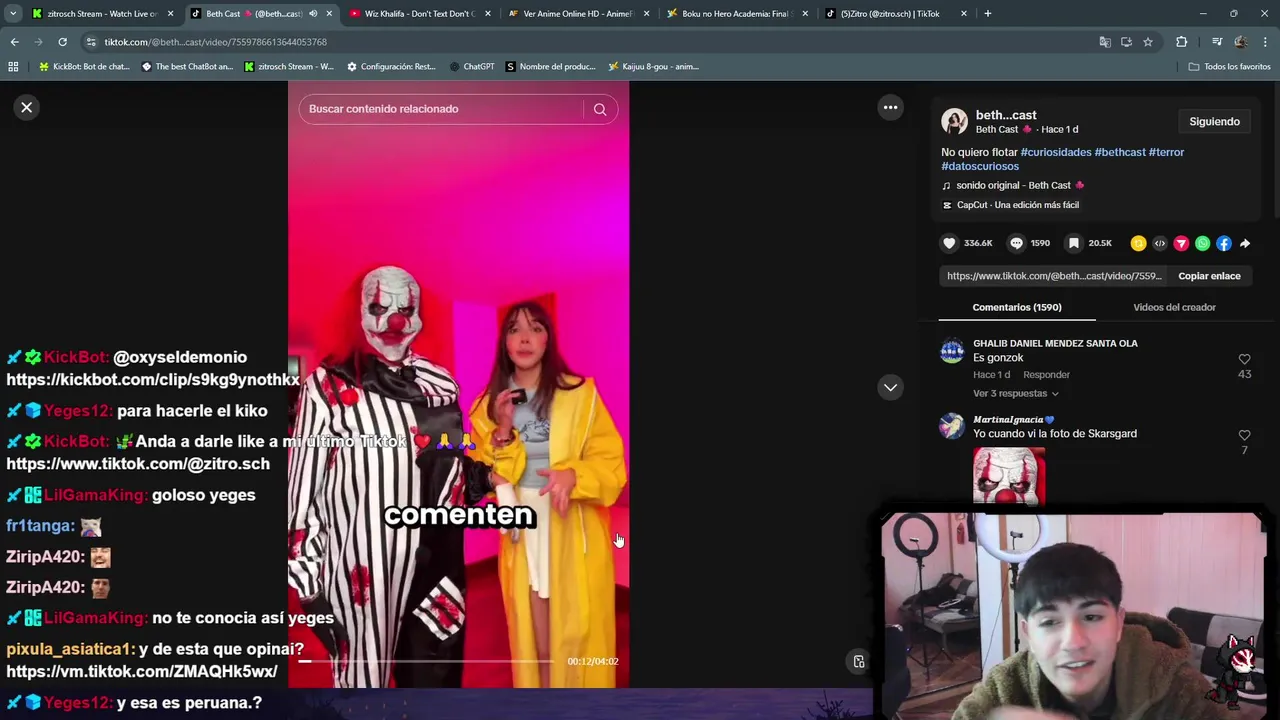
Task: Click the yellow repost icon
Action: coord(1138,243)
